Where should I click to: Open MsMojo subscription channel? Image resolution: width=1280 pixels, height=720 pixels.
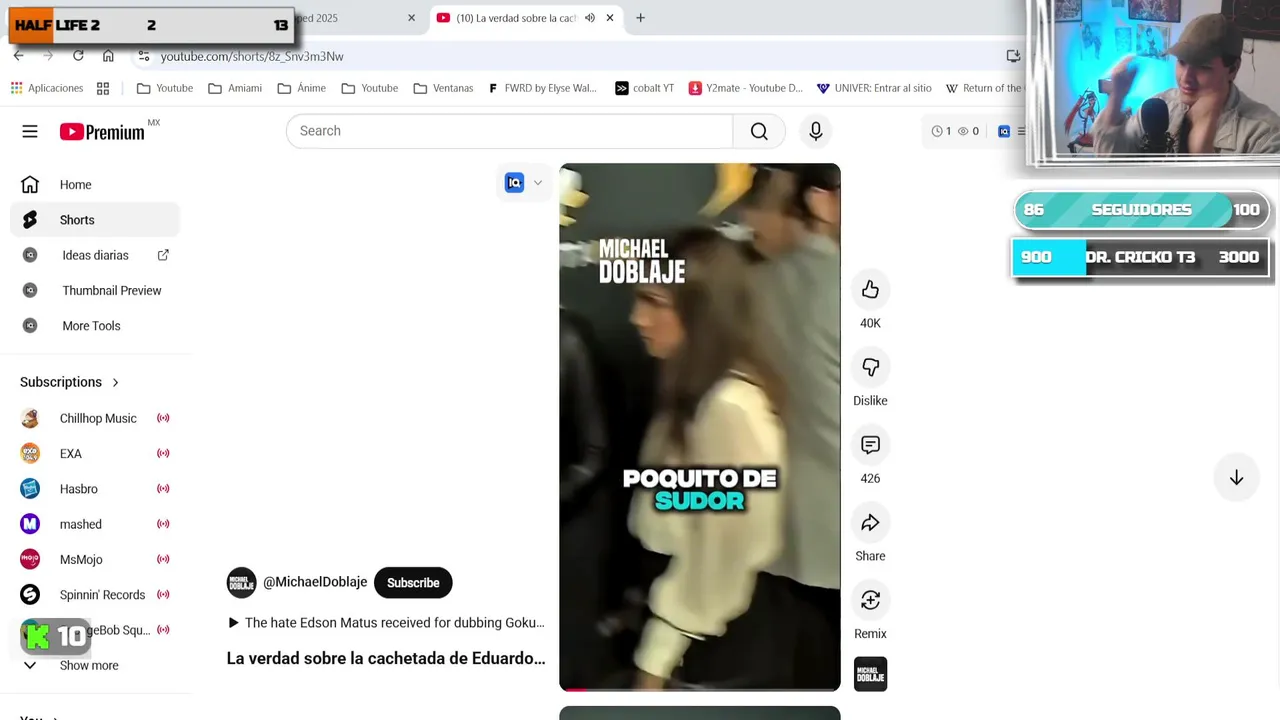(95, 560)
